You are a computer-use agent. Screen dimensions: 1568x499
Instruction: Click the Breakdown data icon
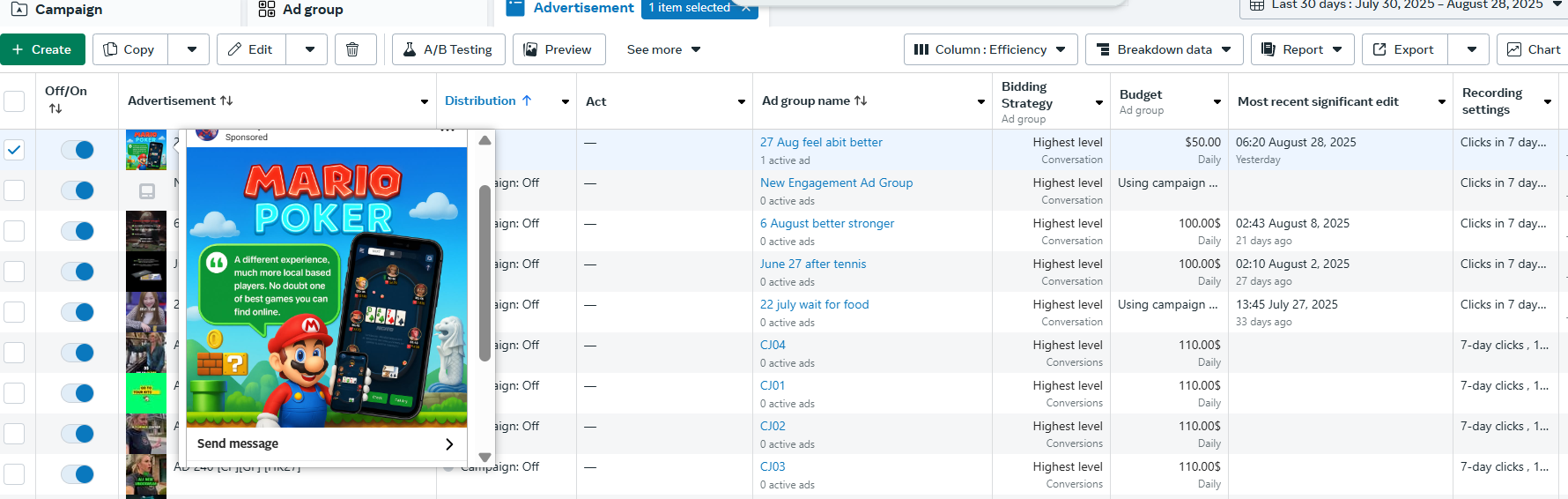point(1103,49)
